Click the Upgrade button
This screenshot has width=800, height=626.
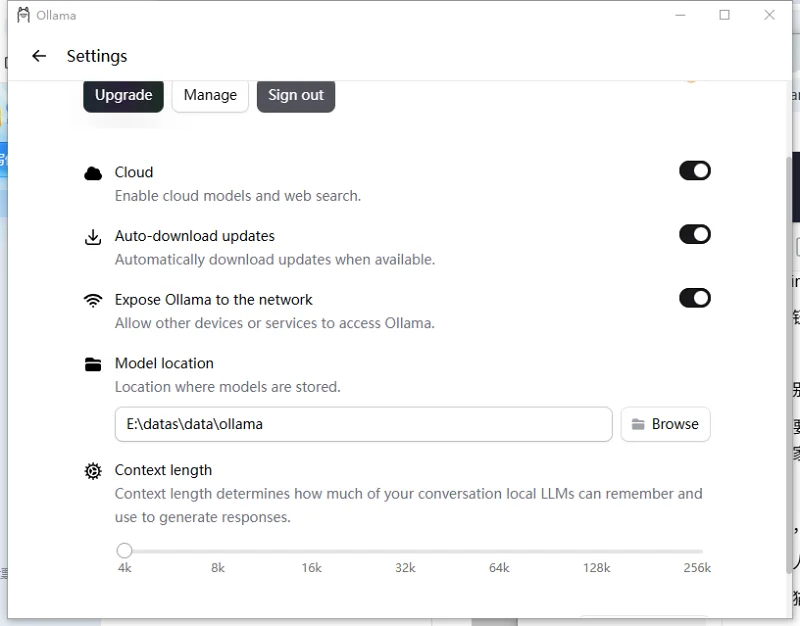point(123,95)
